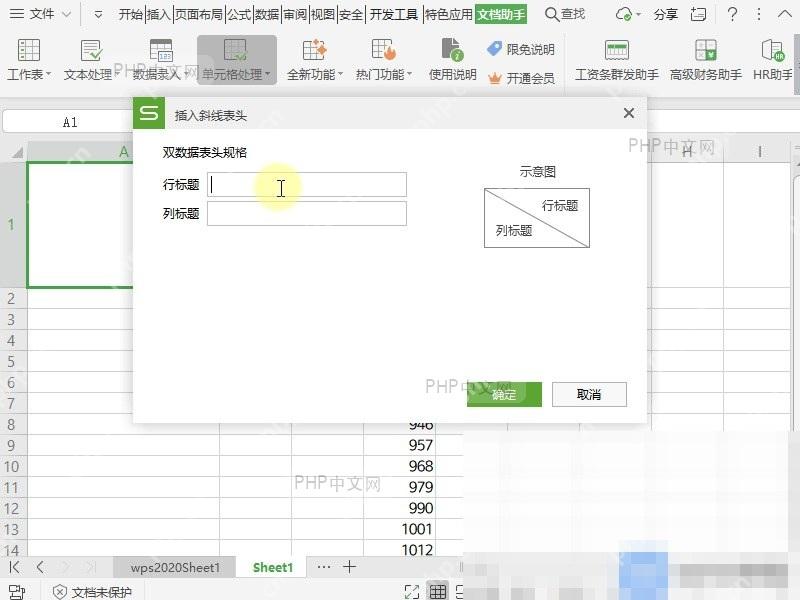Click the 查找 search icon
The width and height of the screenshot is (800, 600).
pos(552,14)
